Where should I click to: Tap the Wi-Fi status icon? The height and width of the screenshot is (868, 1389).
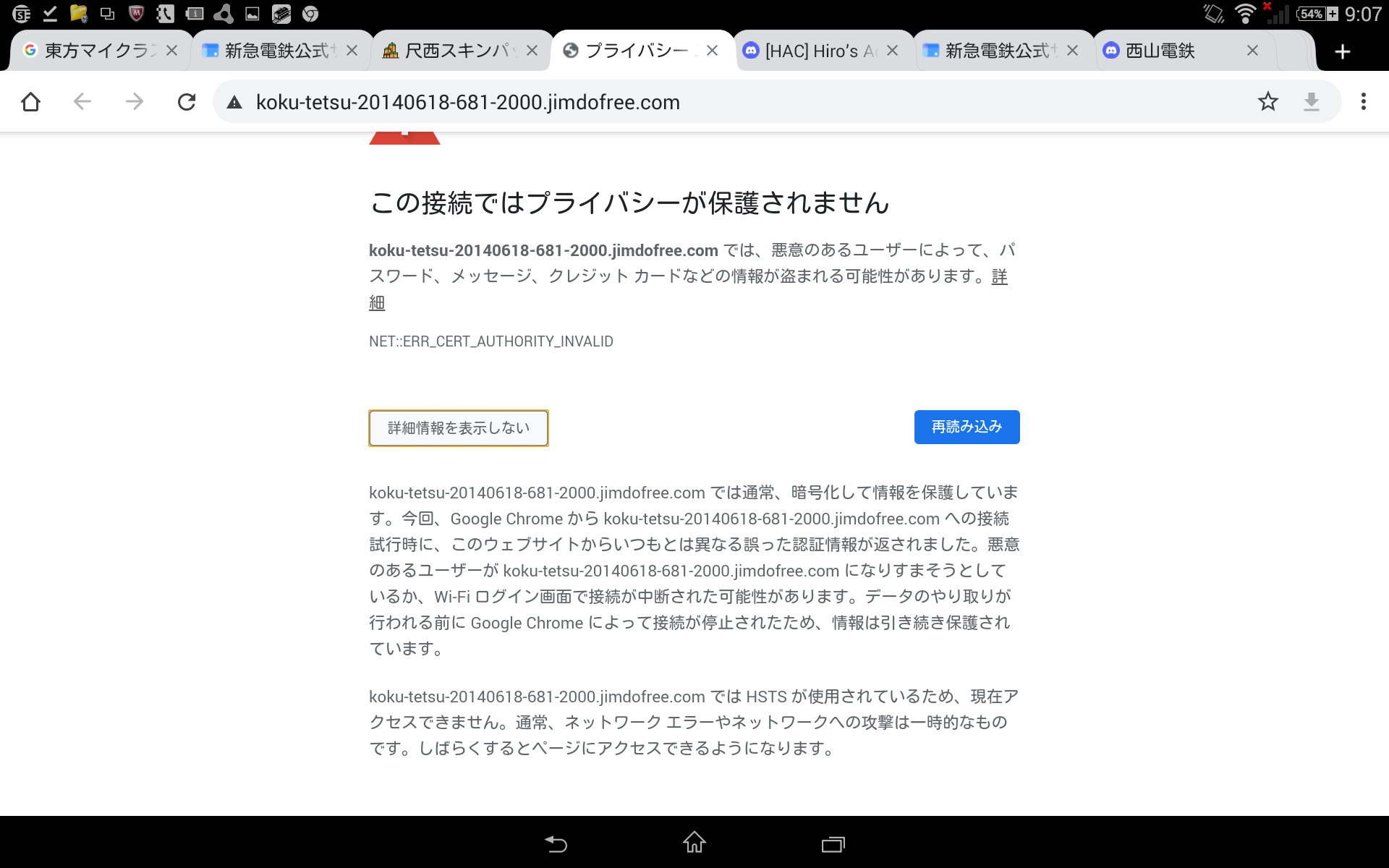(x=1245, y=14)
